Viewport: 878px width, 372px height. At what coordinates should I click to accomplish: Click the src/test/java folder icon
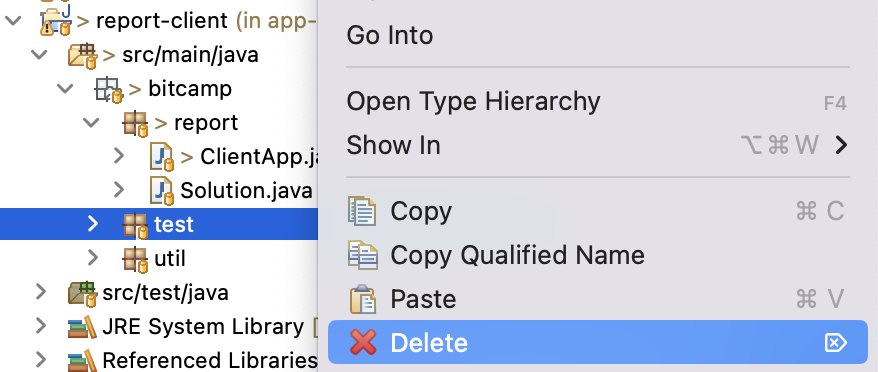83,293
